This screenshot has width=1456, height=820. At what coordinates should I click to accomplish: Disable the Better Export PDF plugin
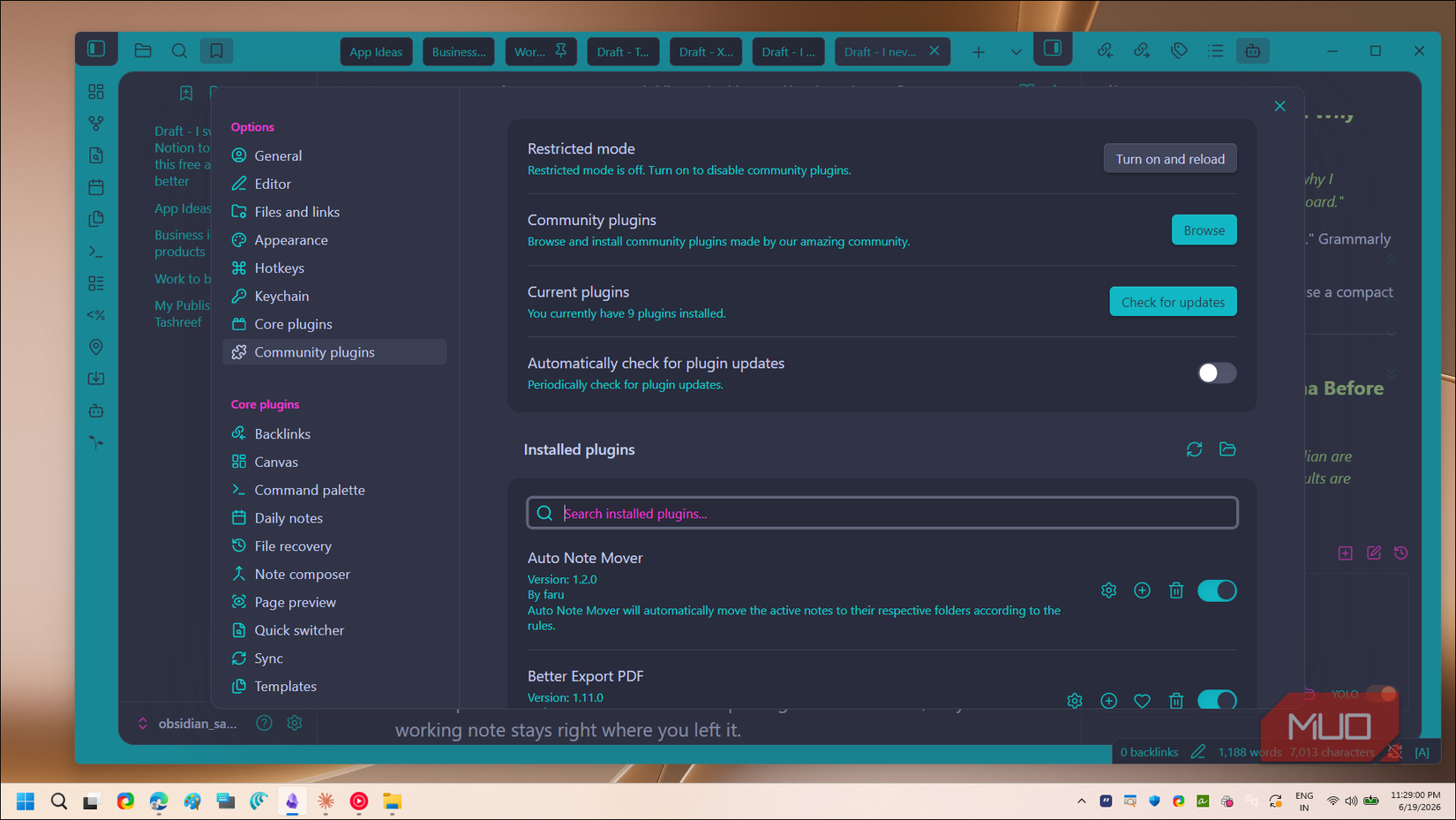(x=1217, y=700)
